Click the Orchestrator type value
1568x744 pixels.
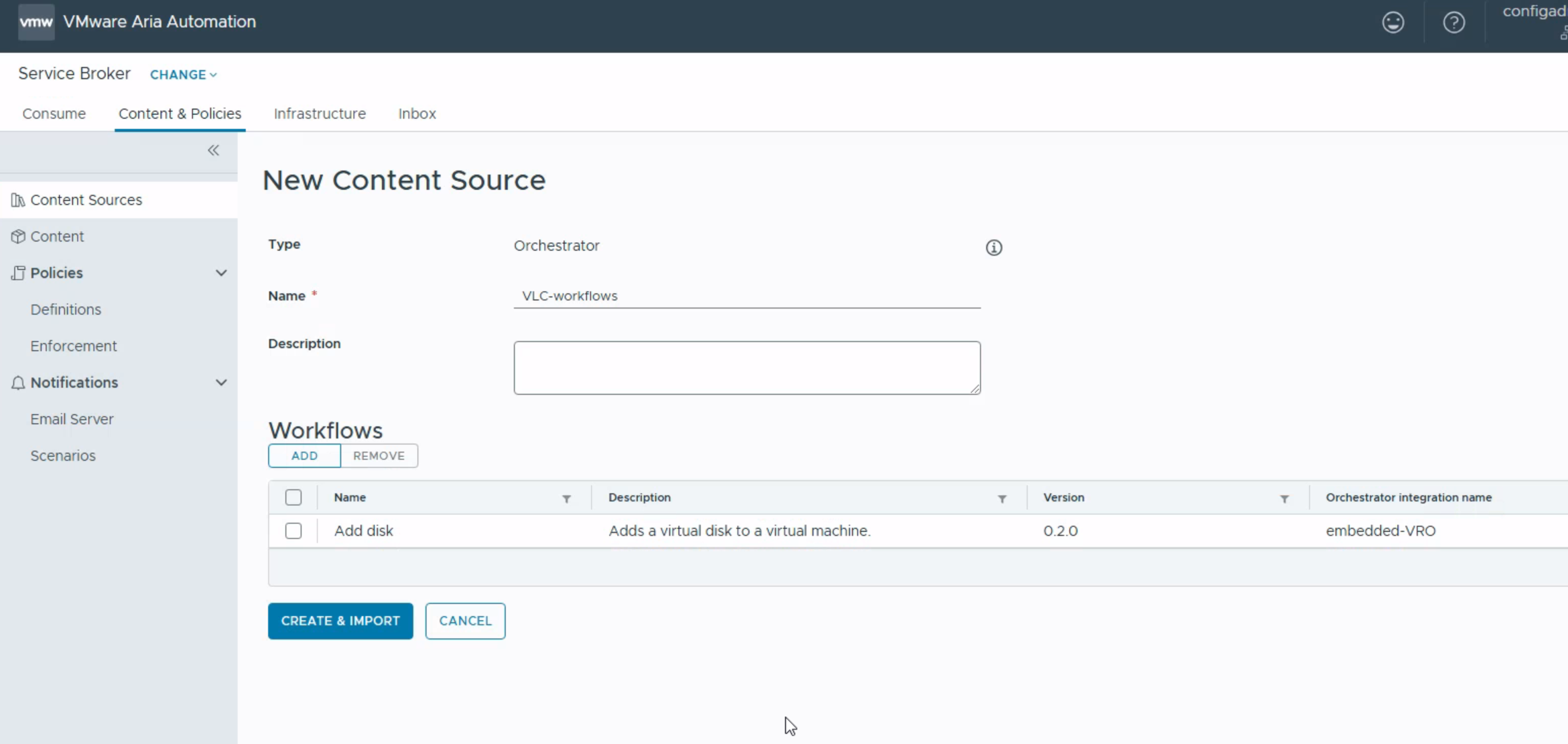tap(557, 246)
